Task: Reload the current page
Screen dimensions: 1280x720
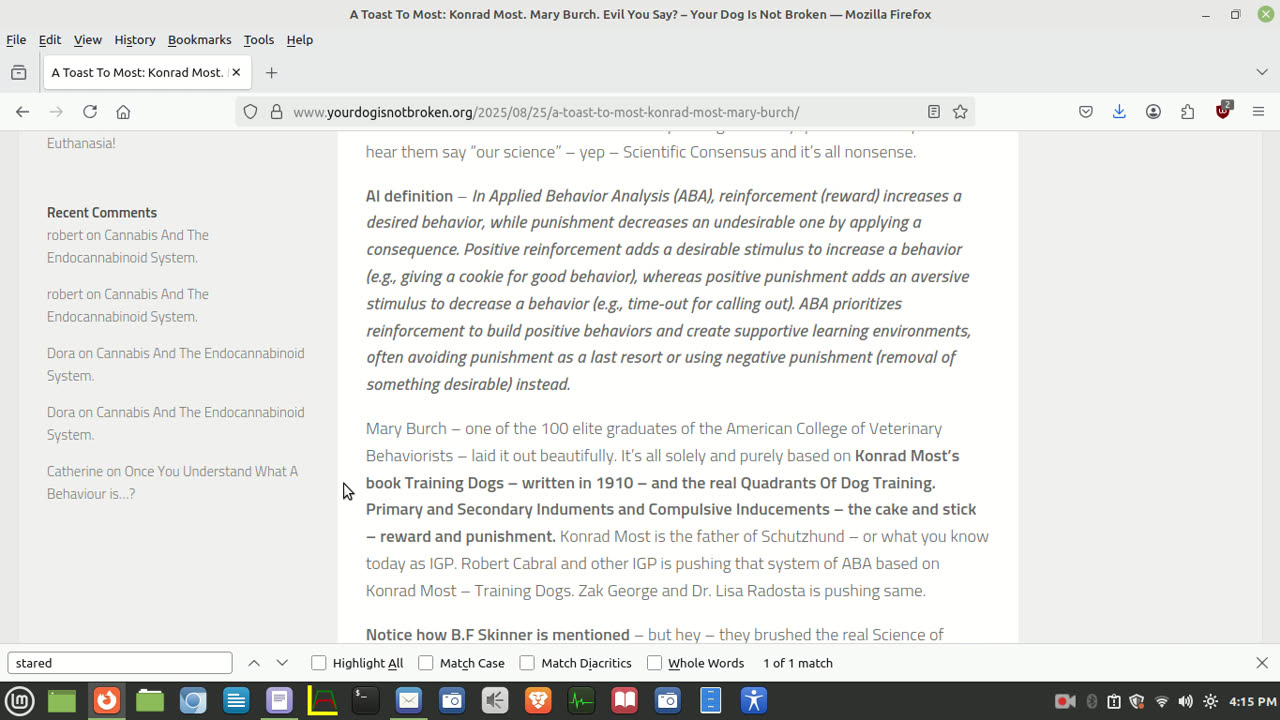Action: (90, 112)
